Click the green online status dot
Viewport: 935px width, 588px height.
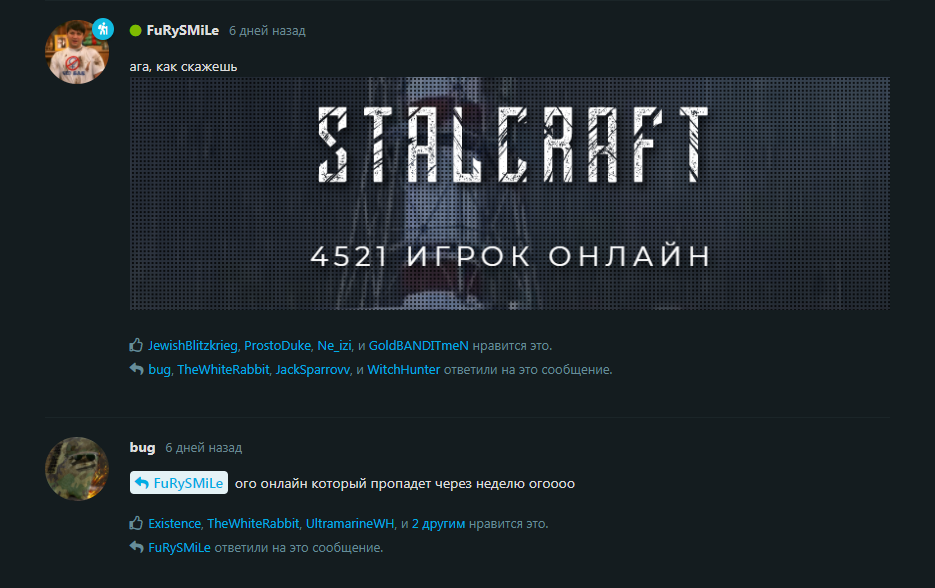(x=135, y=30)
